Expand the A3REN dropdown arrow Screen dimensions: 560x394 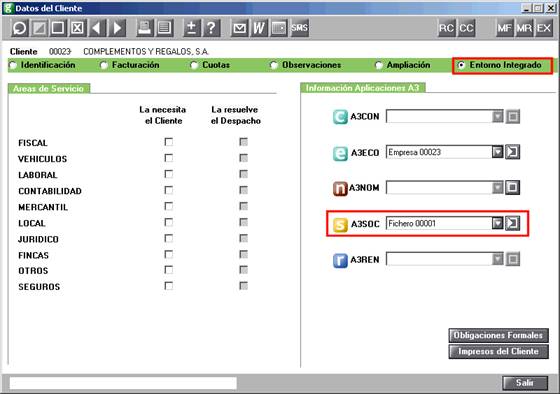(498, 259)
